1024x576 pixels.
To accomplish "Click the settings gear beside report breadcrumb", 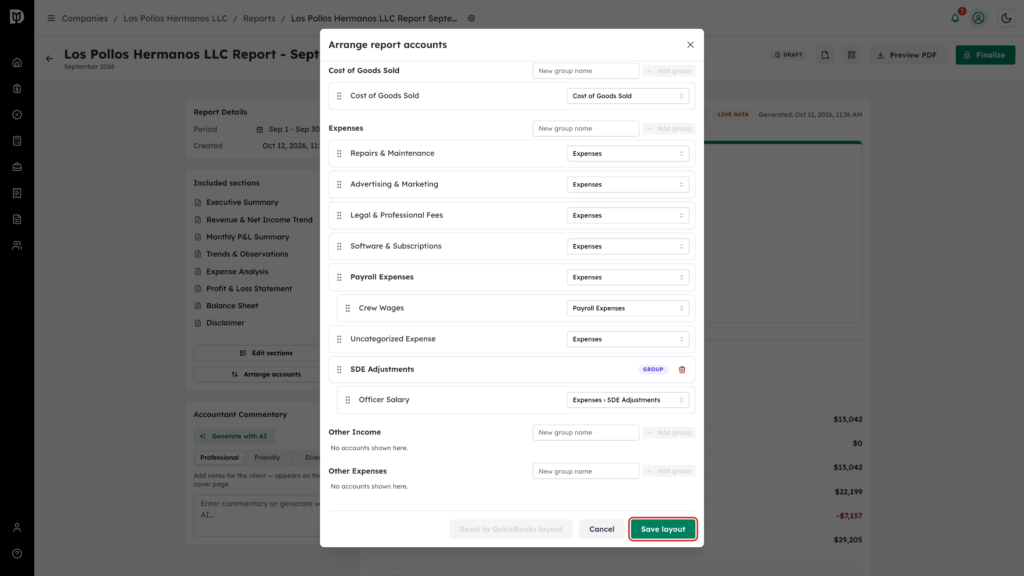I will [x=472, y=18].
